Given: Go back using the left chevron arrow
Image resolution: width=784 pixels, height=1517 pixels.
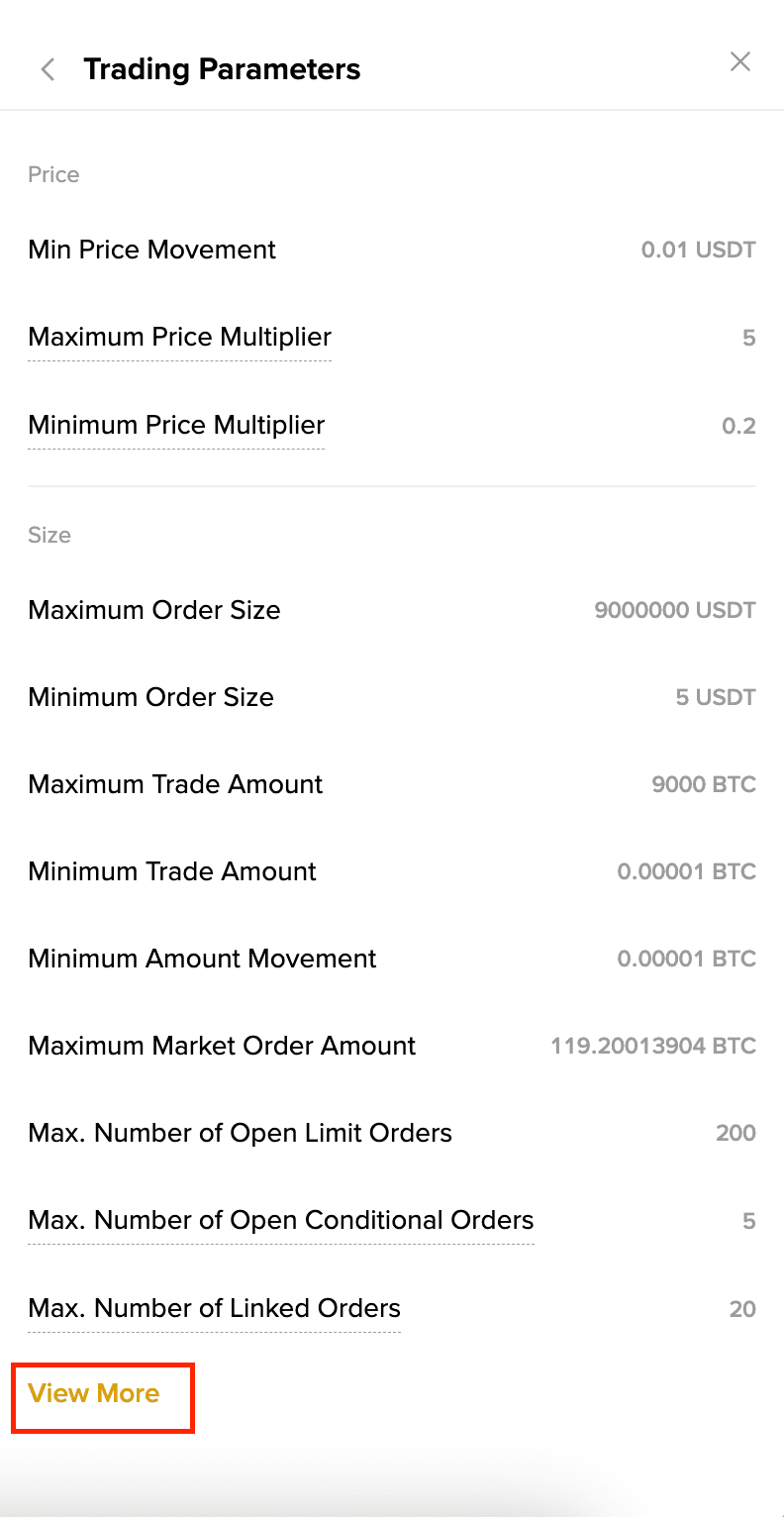Looking at the screenshot, I should pos(47,69).
